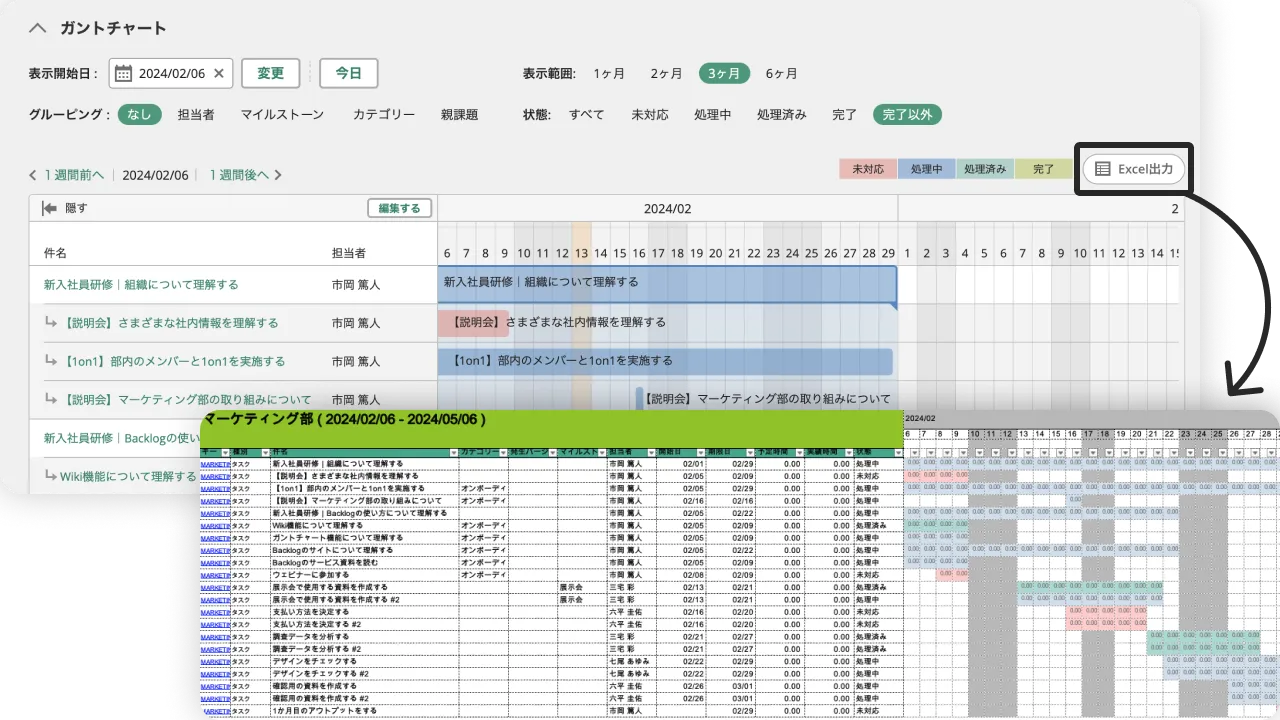Click the 処理中 orange legend swatch
The height and width of the screenshot is (720, 1280).
click(926, 169)
